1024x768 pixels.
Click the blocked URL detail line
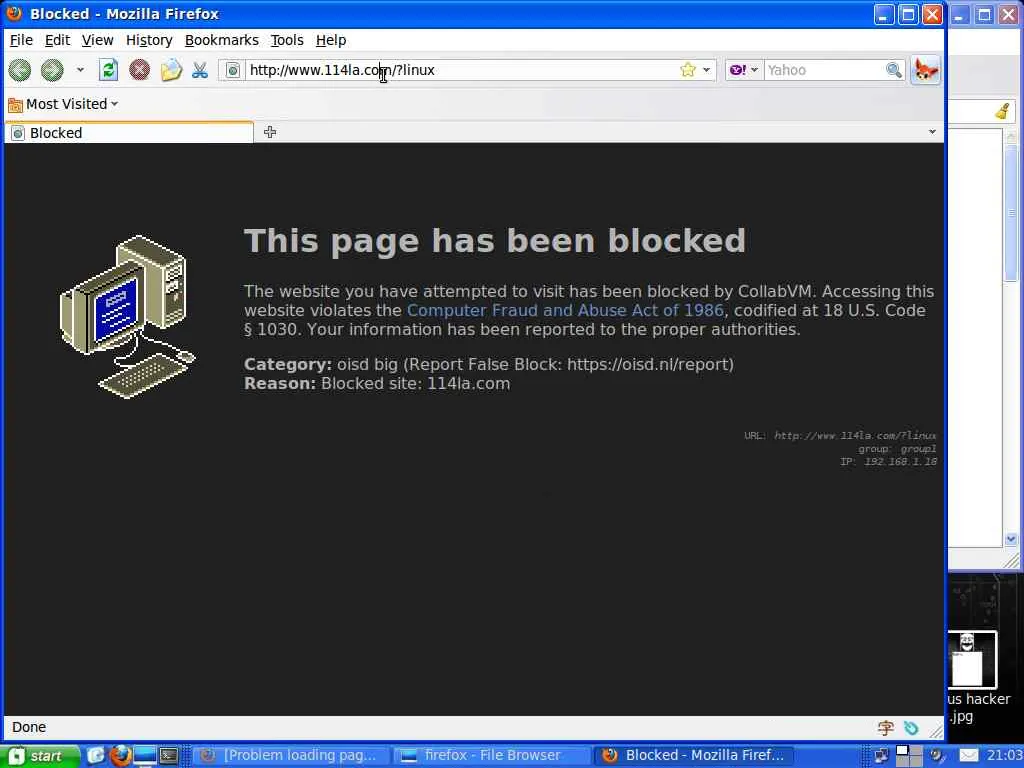840,436
